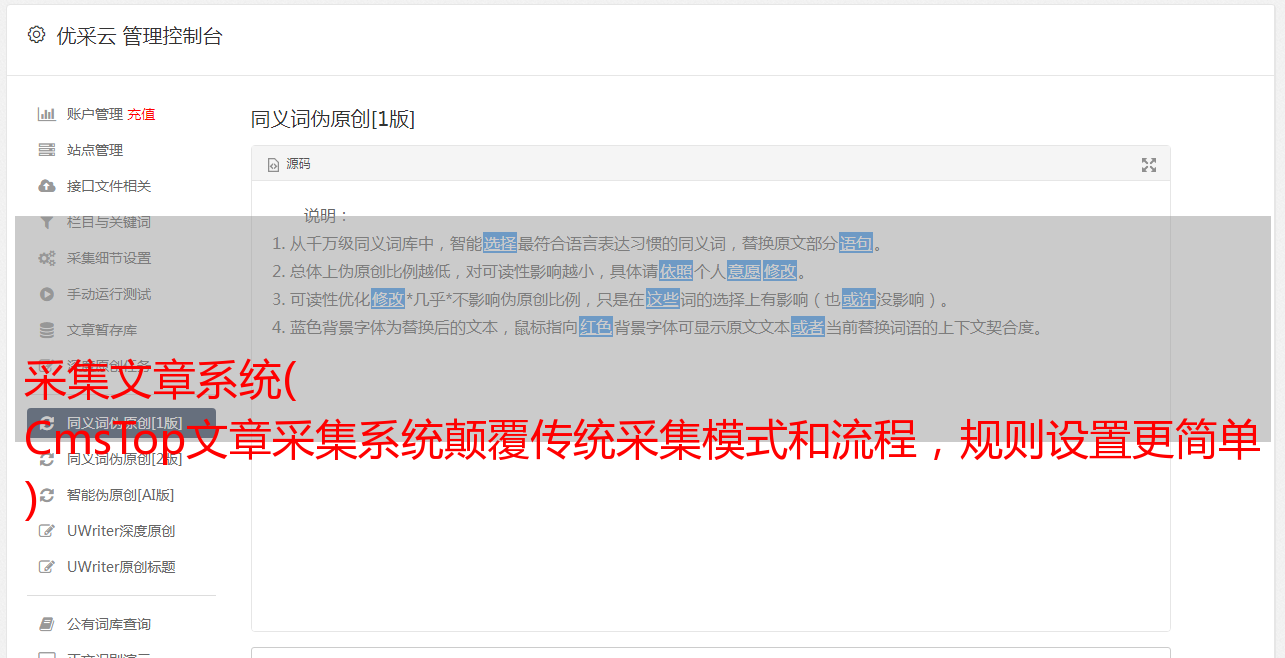Click the 采集细节设置 gears icon
The height and width of the screenshot is (658, 1285).
[x=46, y=258]
